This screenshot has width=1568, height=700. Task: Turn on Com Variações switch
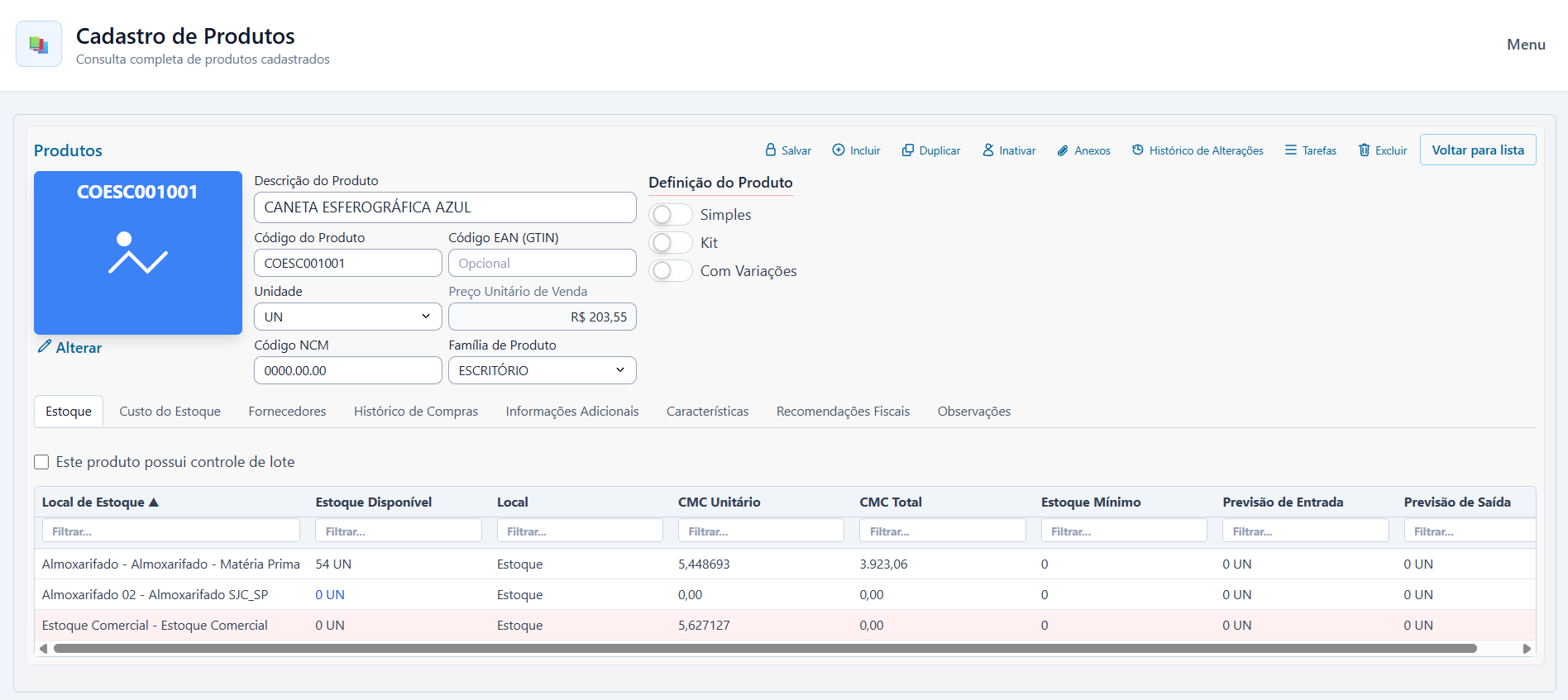[671, 271]
